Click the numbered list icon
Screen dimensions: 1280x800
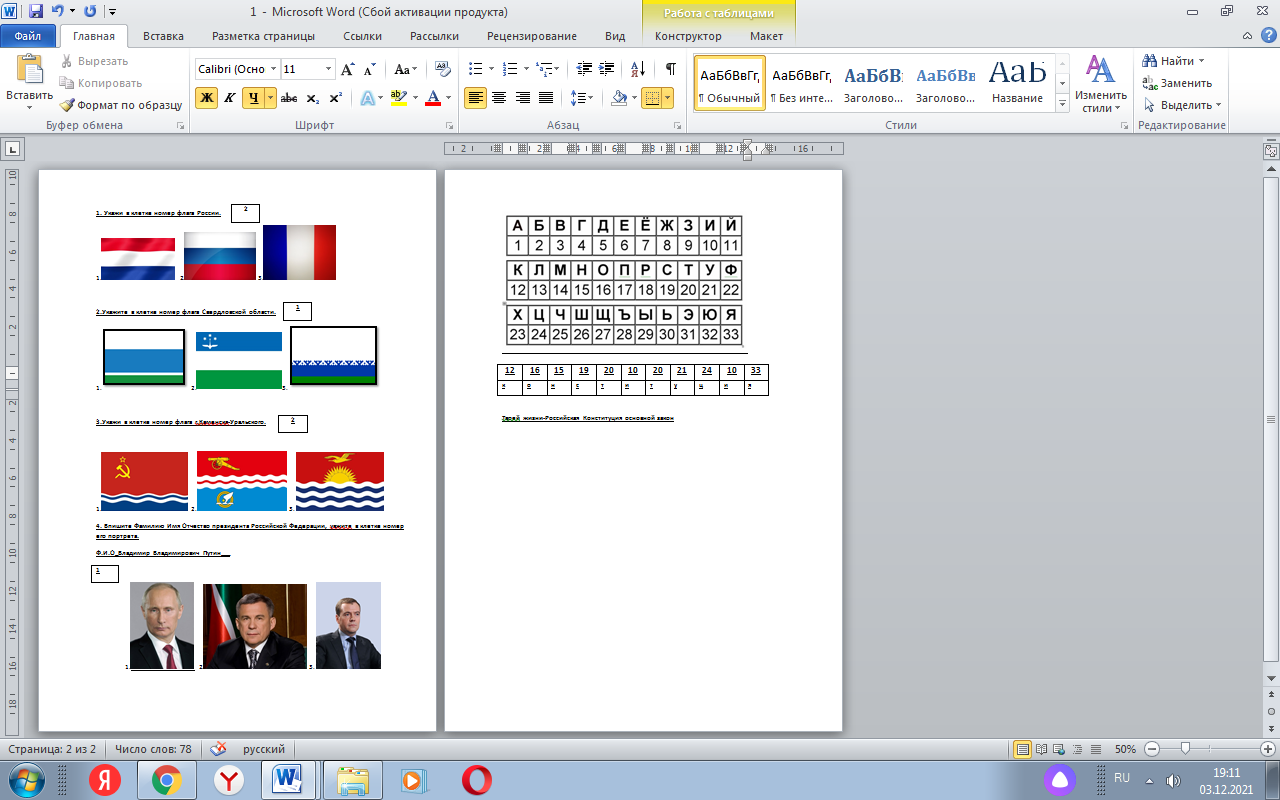(x=509, y=69)
